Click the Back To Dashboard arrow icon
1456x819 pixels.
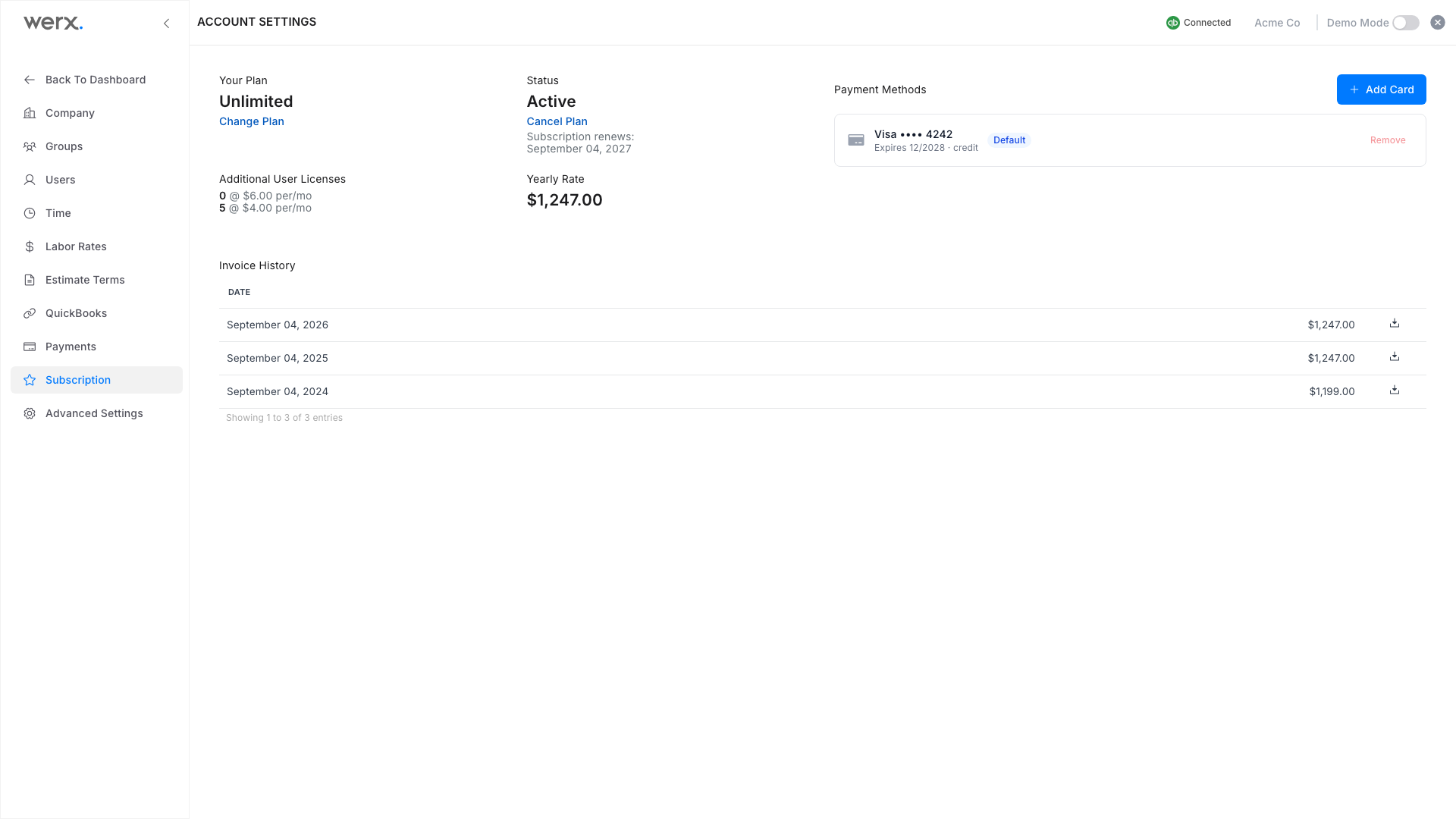coord(30,80)
